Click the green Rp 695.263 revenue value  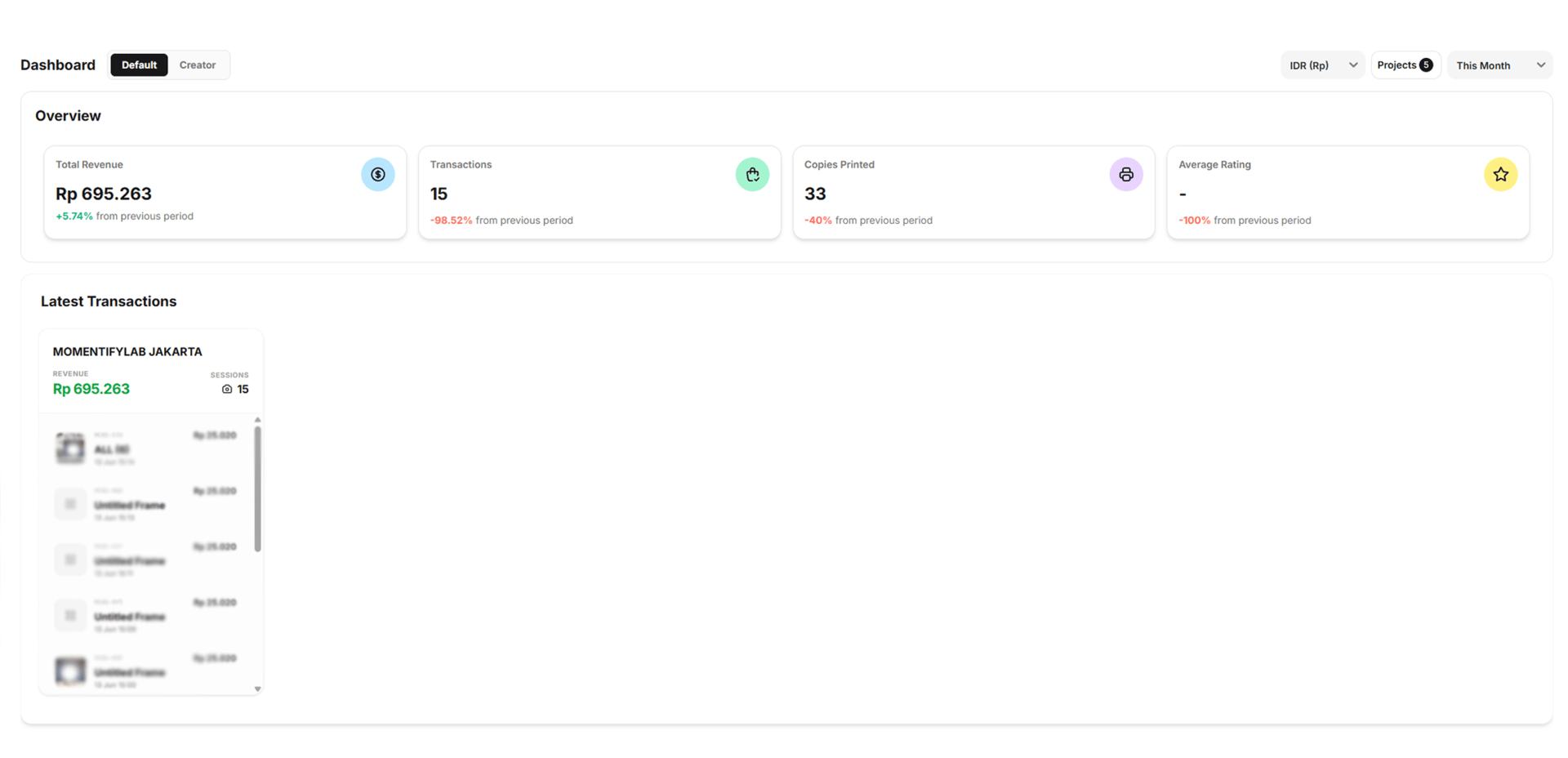(91, 389)
